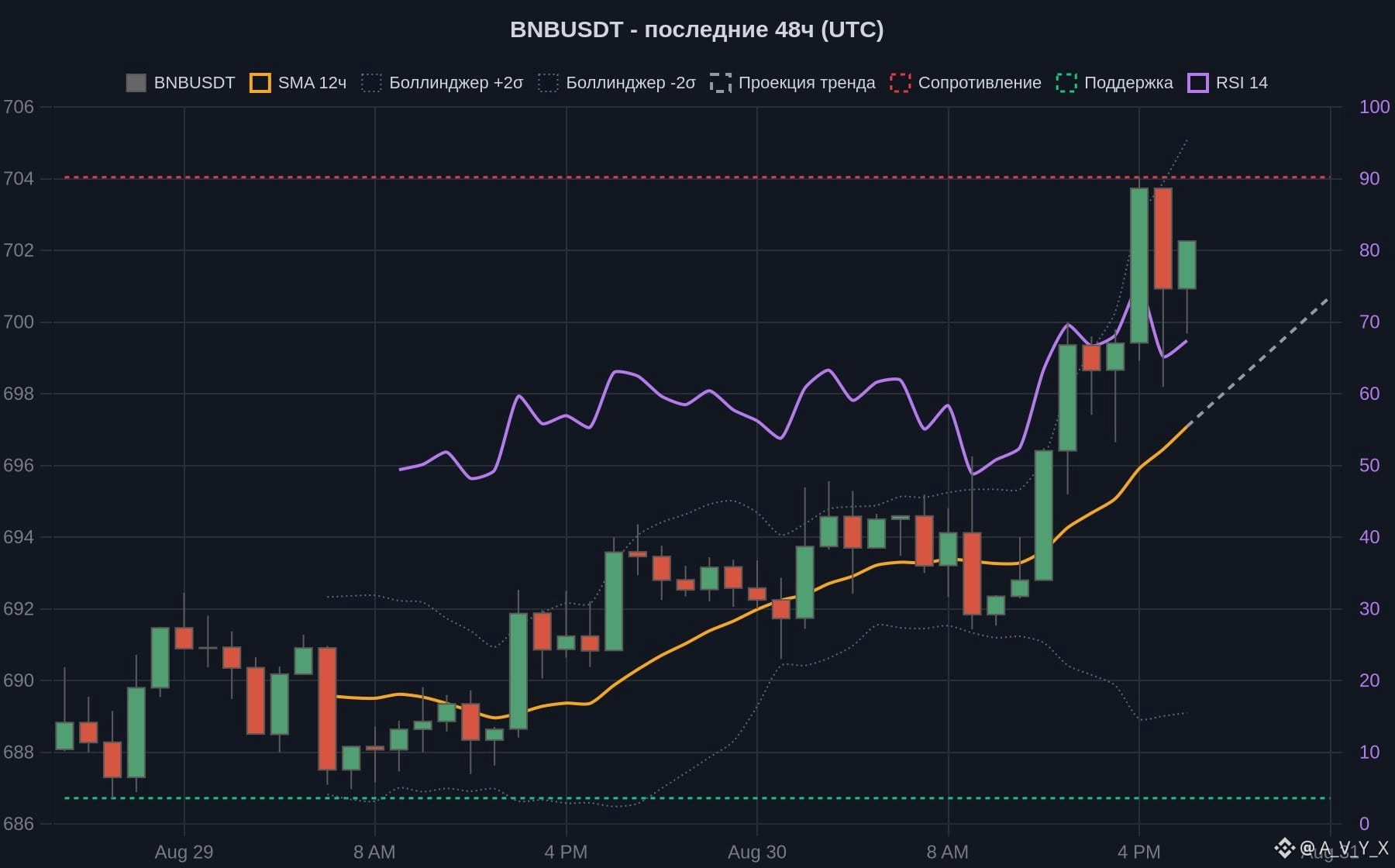This screenshot has width=1395, height=868.
Task: Click the 688 price axis label
Action: 19,753
